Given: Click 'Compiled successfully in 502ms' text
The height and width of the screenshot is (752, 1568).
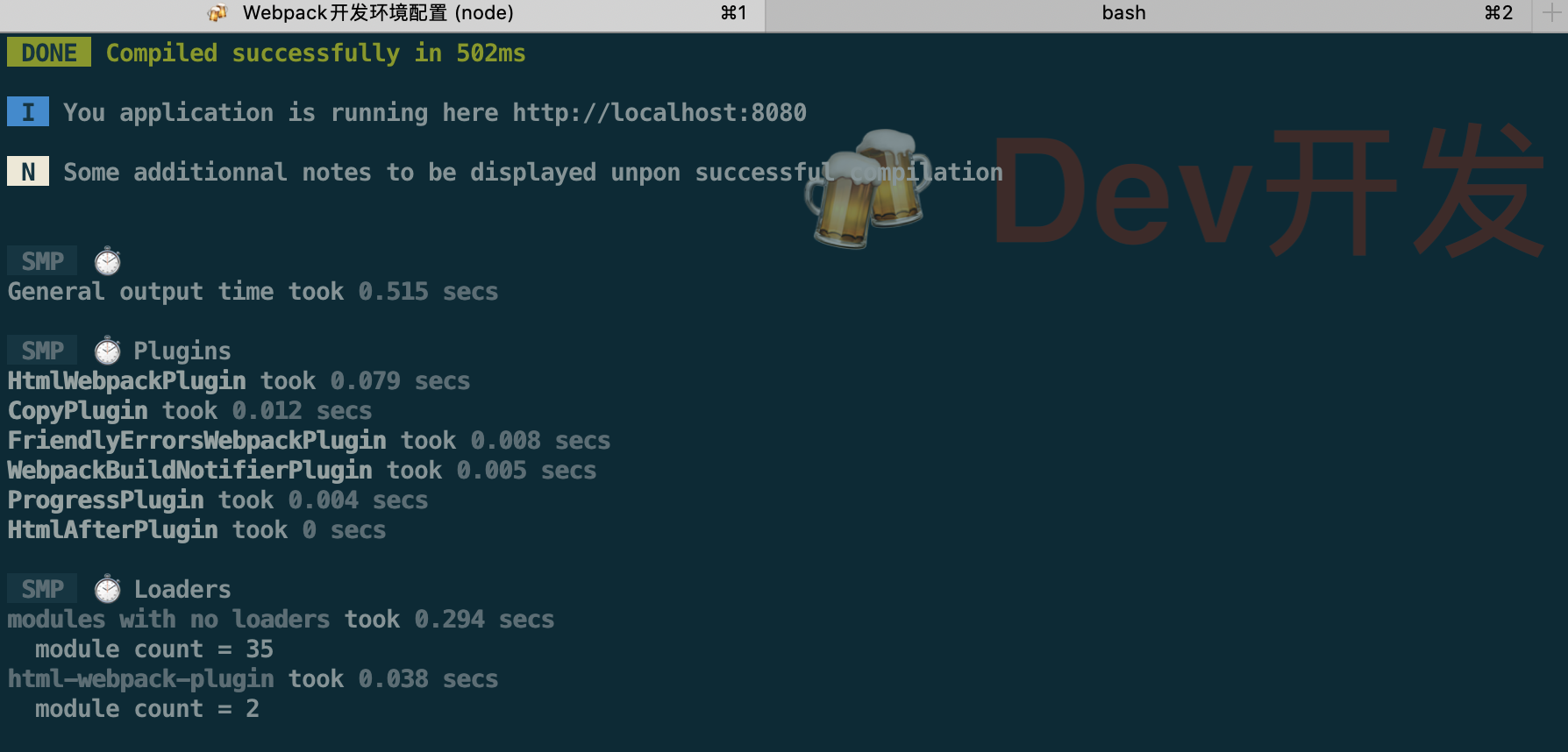Looking at the screenshot, I should tap(316, 53).
